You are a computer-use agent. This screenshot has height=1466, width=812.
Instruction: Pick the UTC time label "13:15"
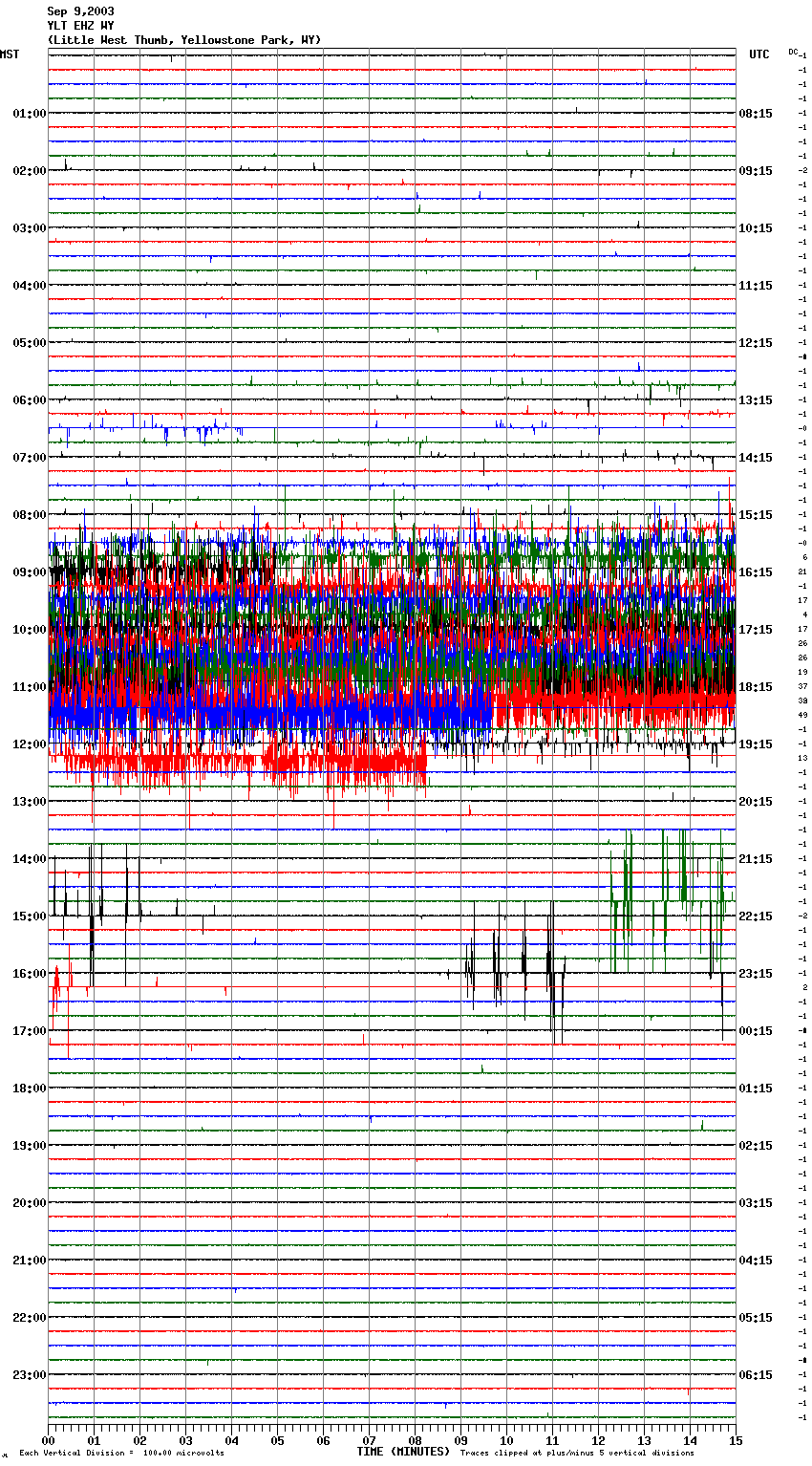756,400
